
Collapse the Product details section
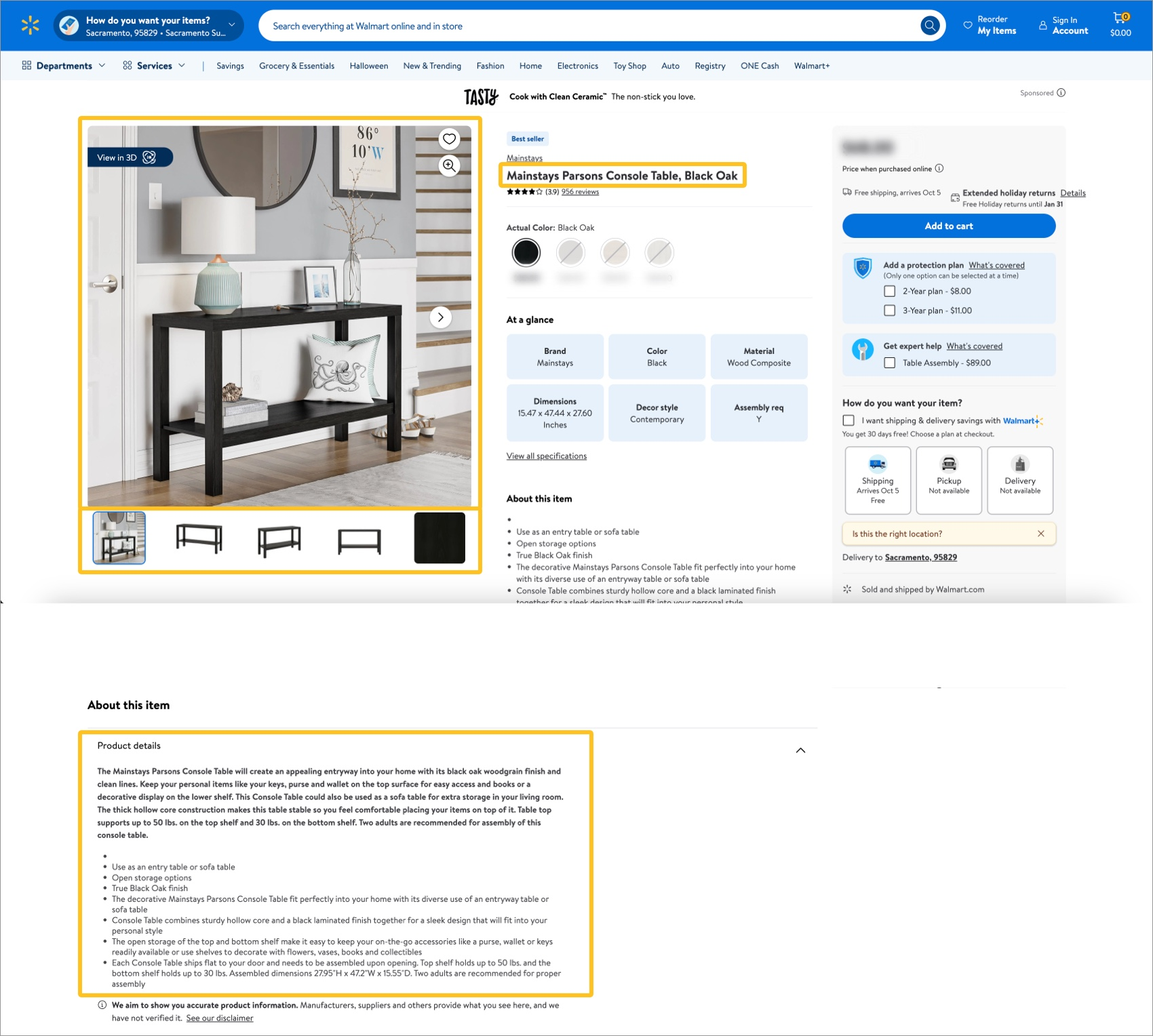[x=800, y=750]
